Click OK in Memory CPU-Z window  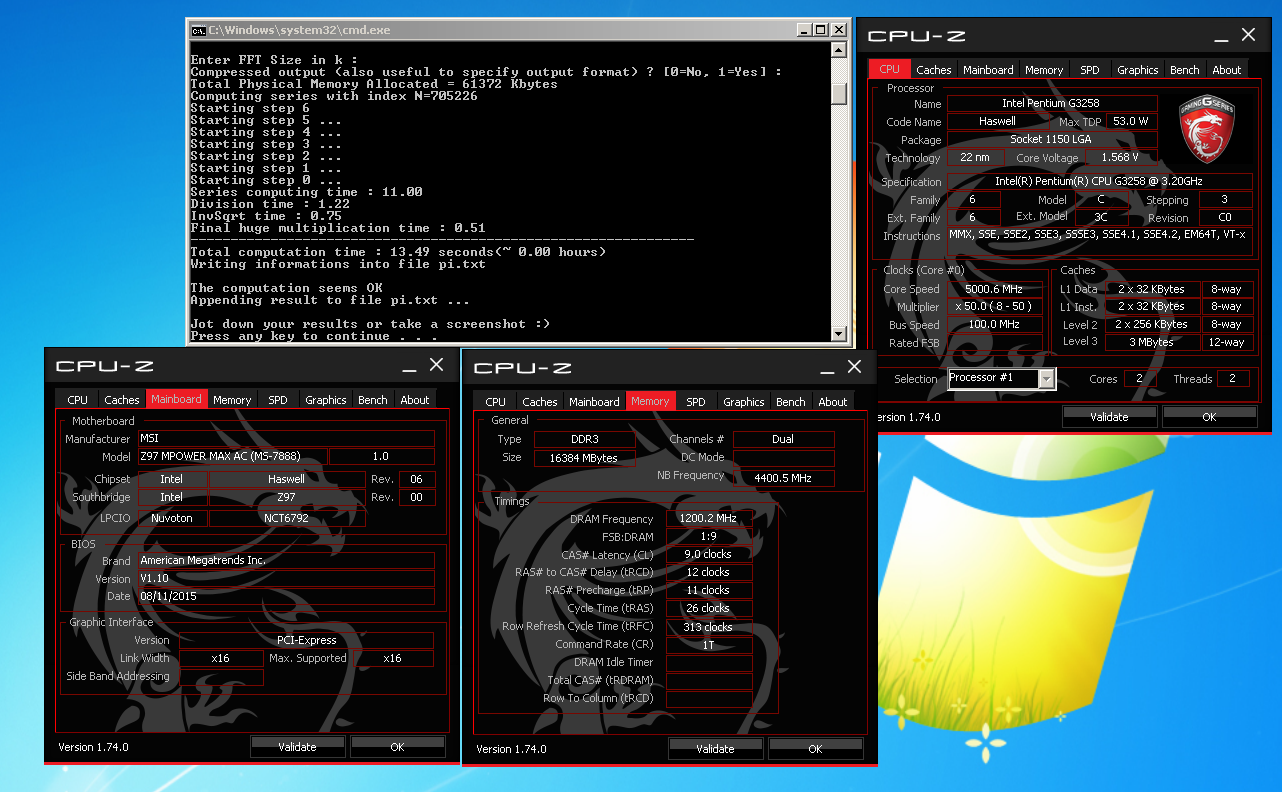pyautogui.click(x=815, y=749)
